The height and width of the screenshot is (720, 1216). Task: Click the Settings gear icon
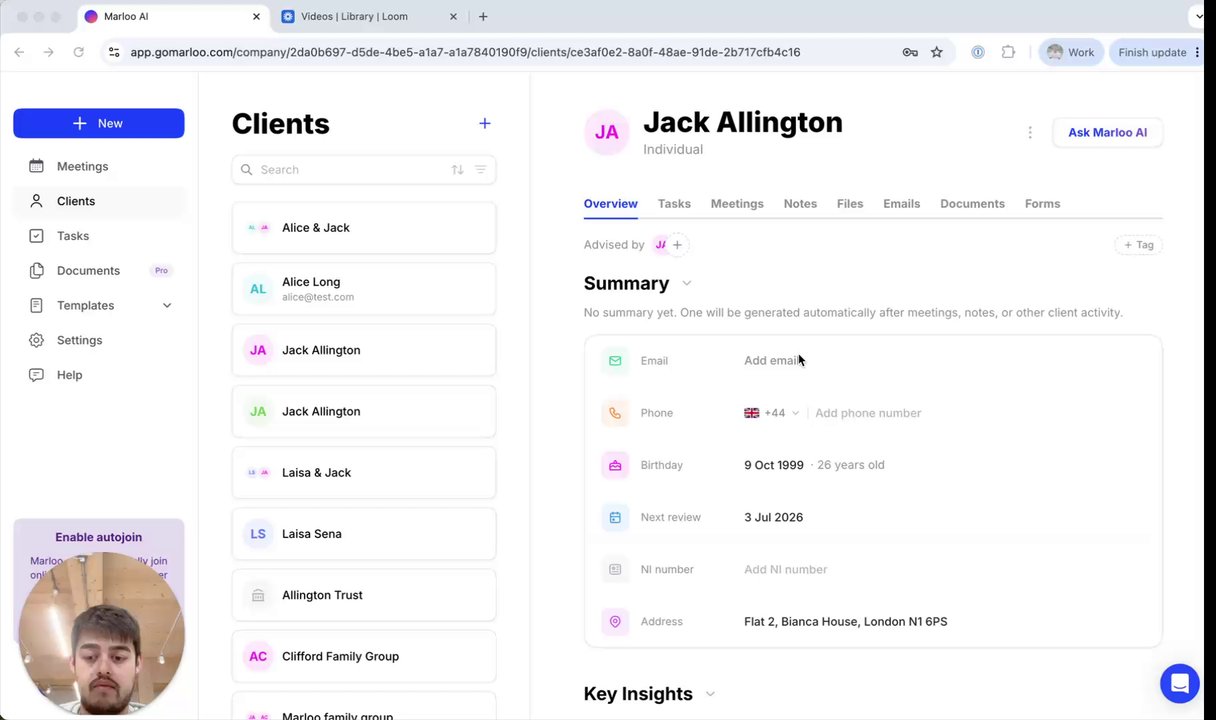point(37,340)
